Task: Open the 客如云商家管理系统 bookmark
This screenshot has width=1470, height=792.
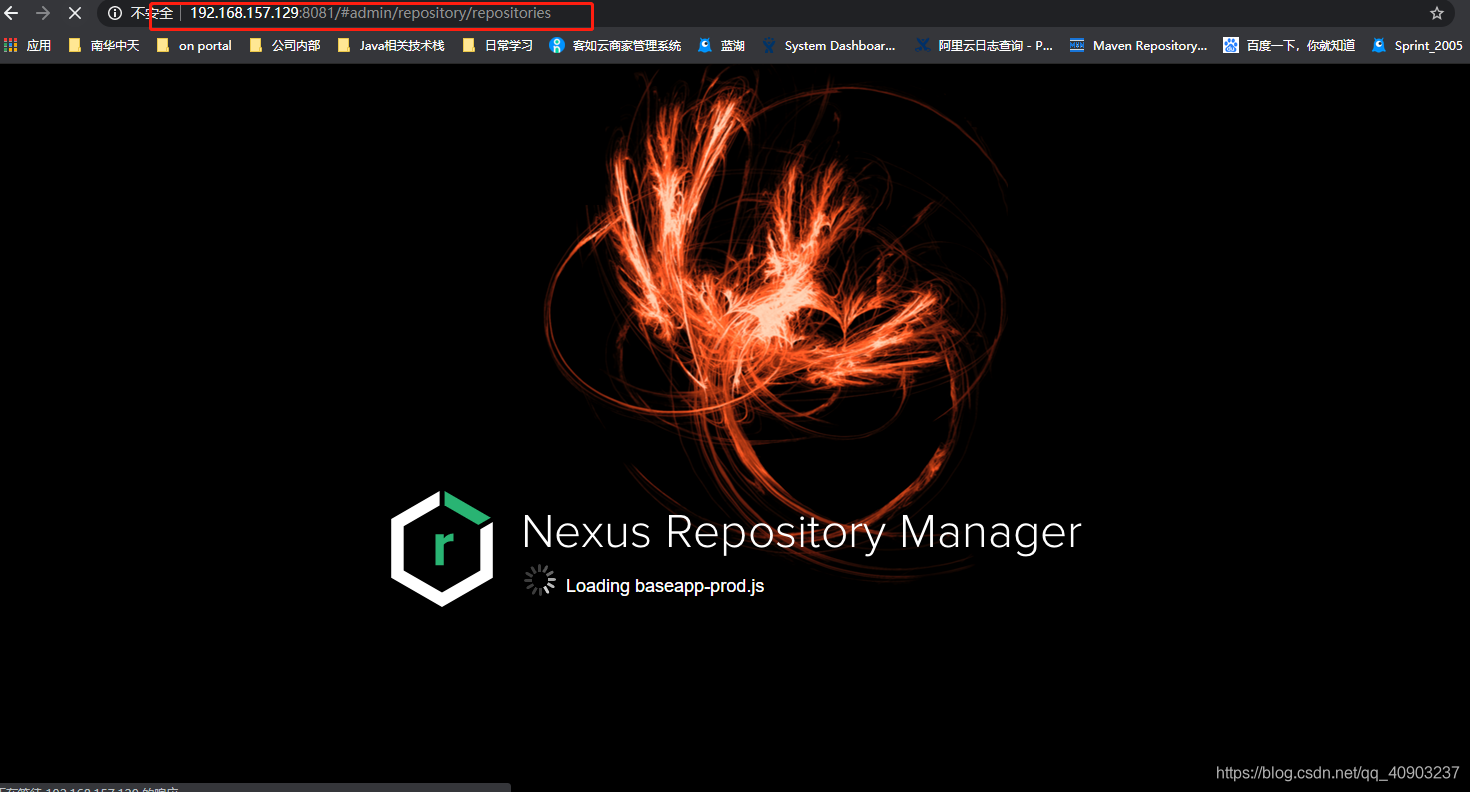Action: pos(616,45)
